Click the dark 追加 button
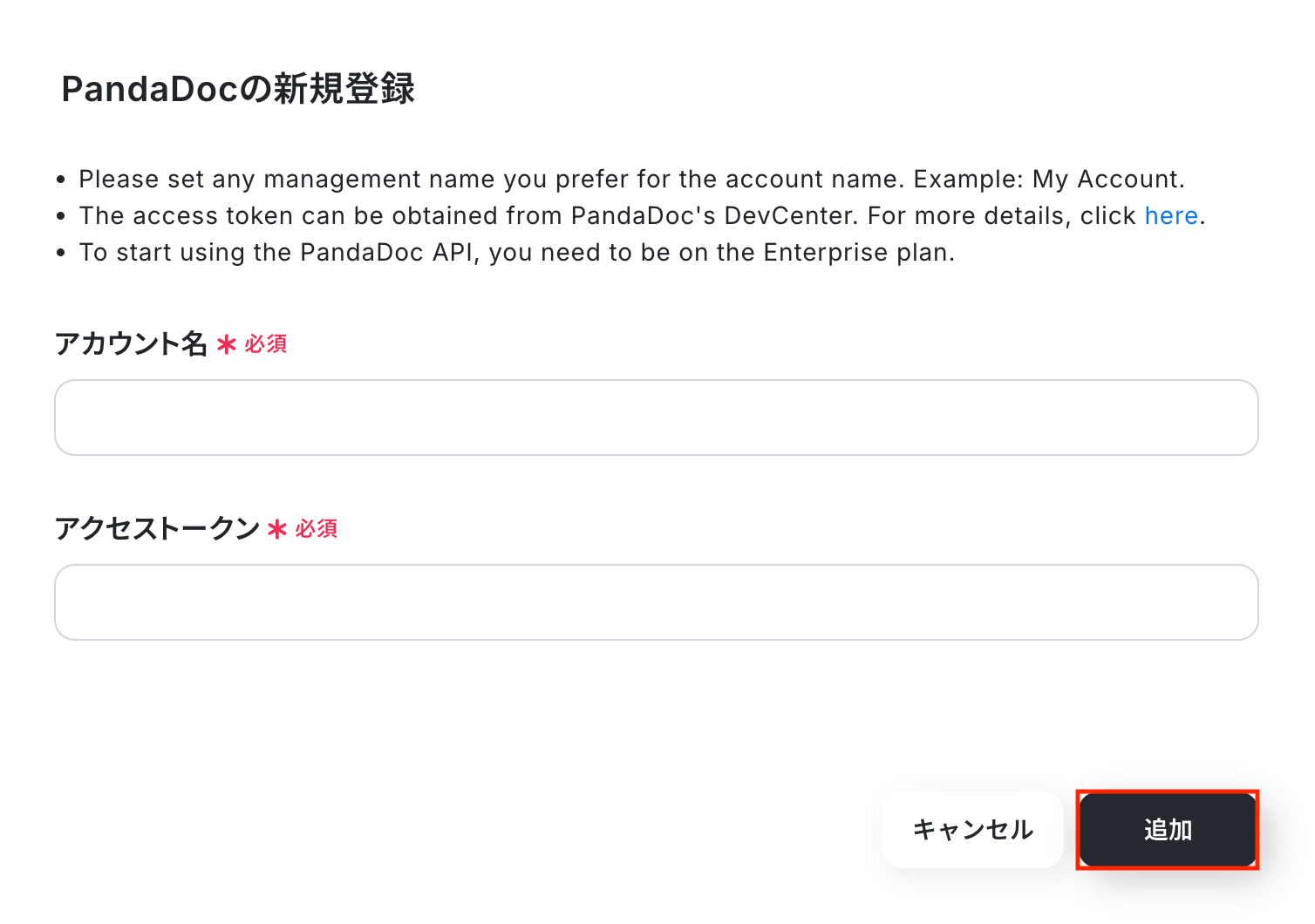The image size is (1315, 924). pyautogui.click(x=1168, y=830)
